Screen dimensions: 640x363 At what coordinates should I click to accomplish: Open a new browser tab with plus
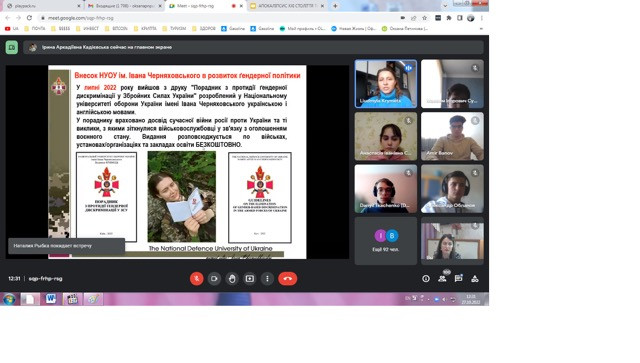335,6
